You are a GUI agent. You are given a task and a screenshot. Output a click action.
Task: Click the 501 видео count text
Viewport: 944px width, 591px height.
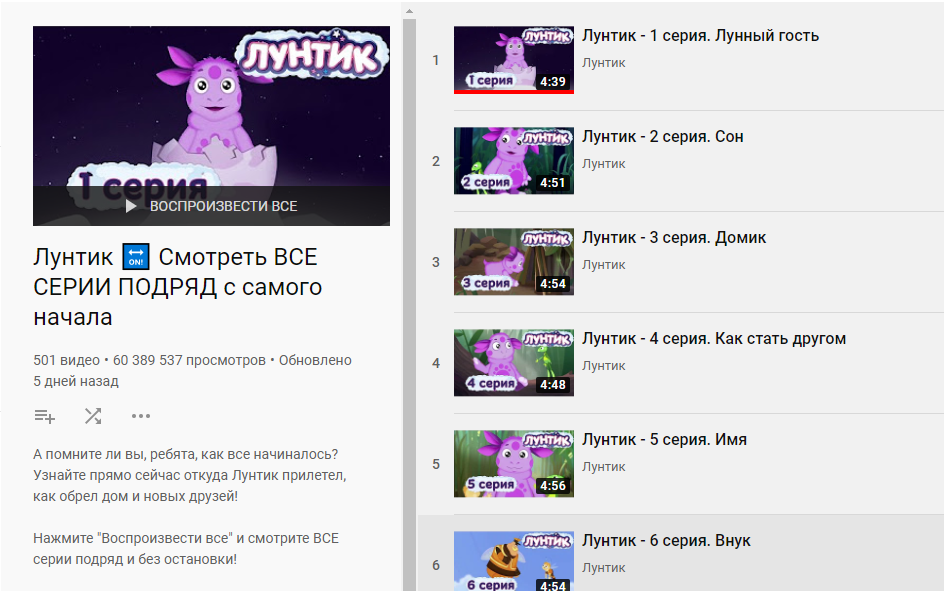click(x=66, y=360)
